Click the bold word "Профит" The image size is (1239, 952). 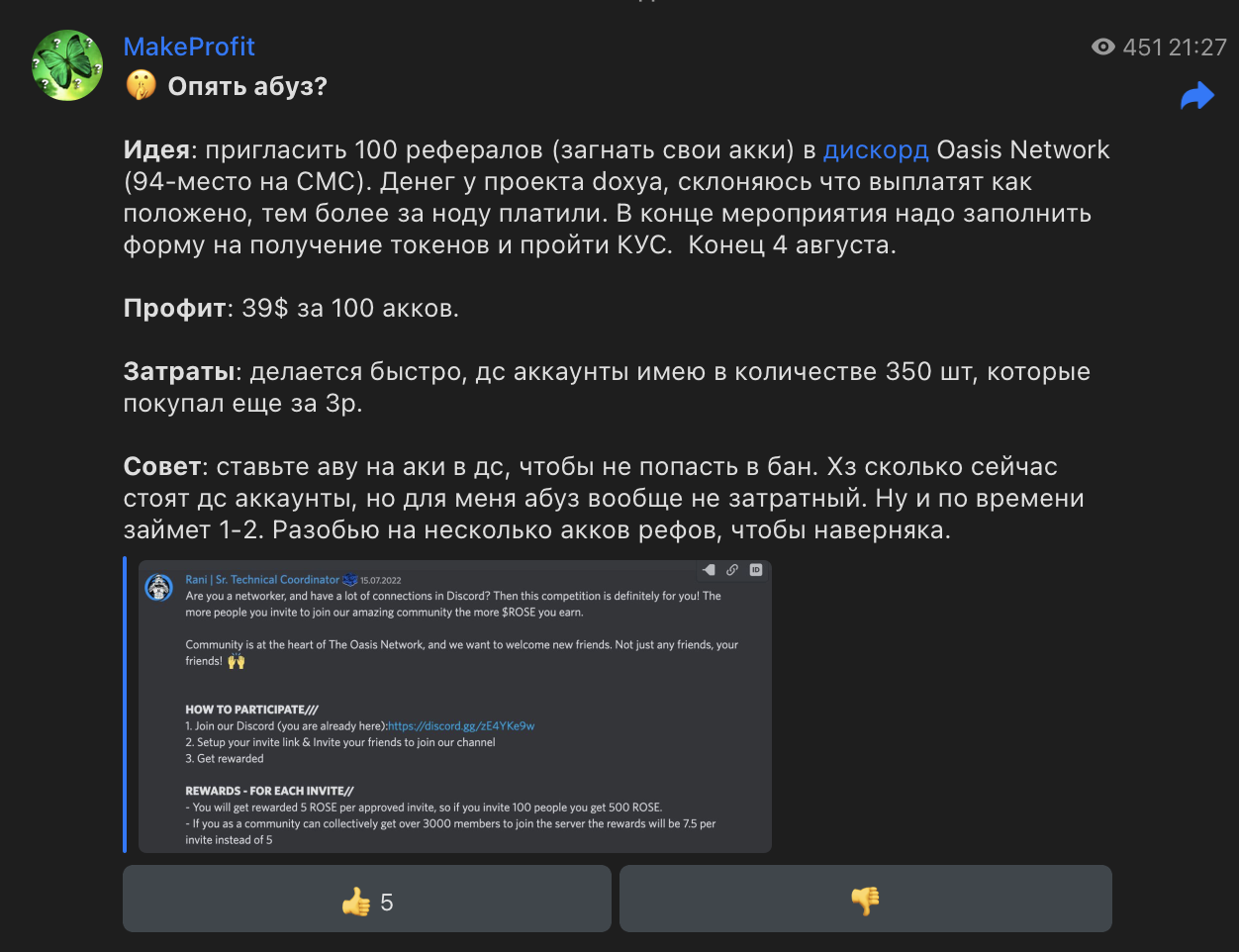click(x=175, y=309)
